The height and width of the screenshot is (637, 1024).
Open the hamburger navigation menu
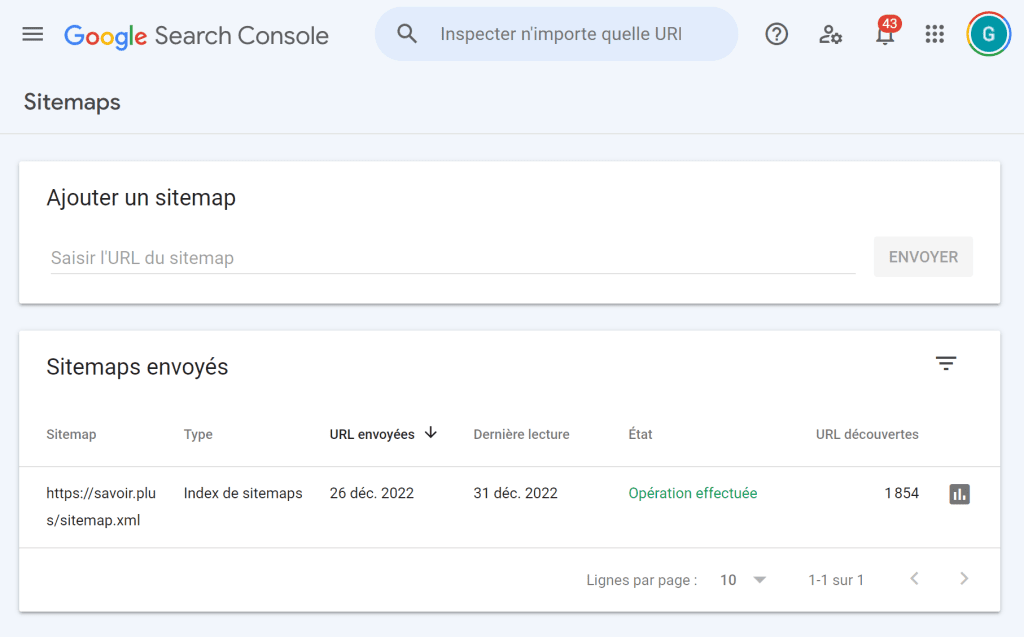tap(33, 34)
